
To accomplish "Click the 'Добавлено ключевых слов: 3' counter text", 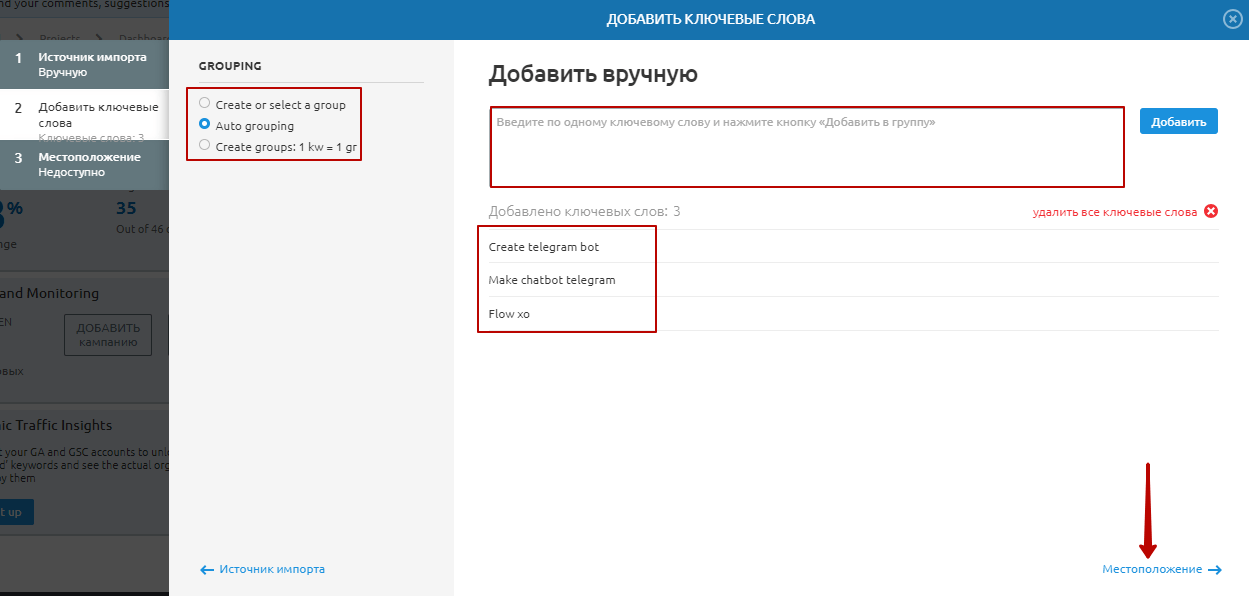I will pyautogui.click(x=584, y=211).
